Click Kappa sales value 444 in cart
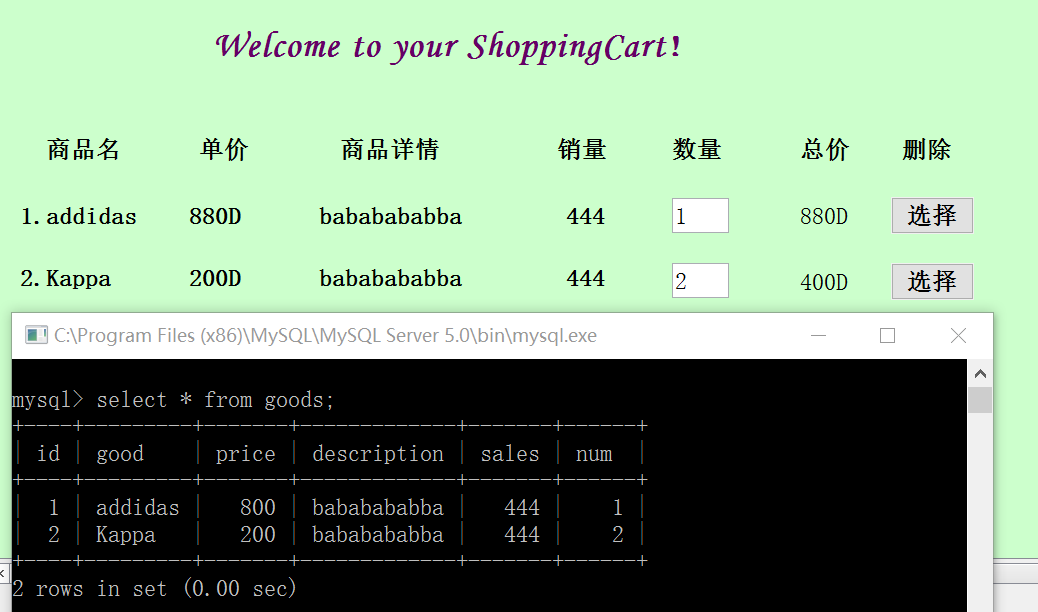 (x=586, y=278)
